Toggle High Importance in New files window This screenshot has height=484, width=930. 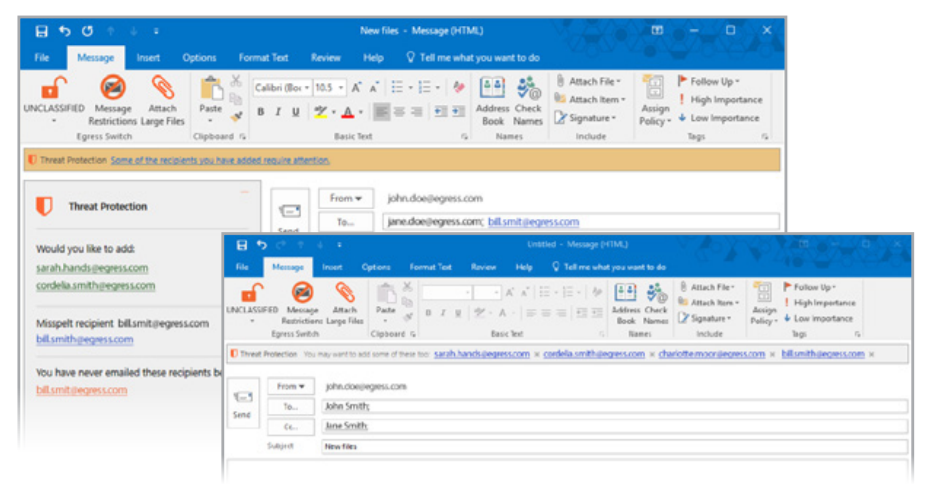[x=721, y=100]
